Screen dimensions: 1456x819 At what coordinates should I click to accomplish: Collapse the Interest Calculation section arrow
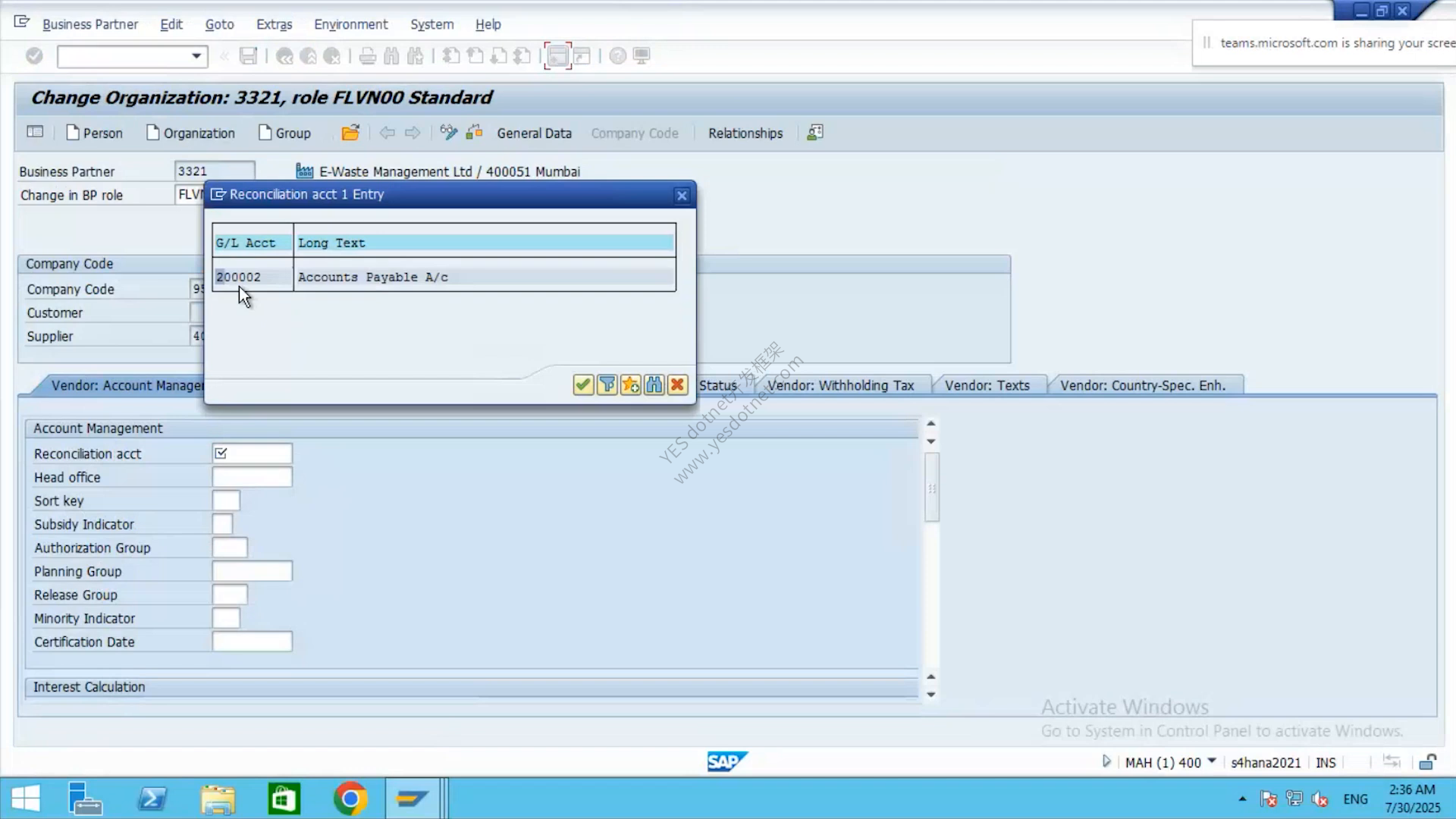(930, 676)
